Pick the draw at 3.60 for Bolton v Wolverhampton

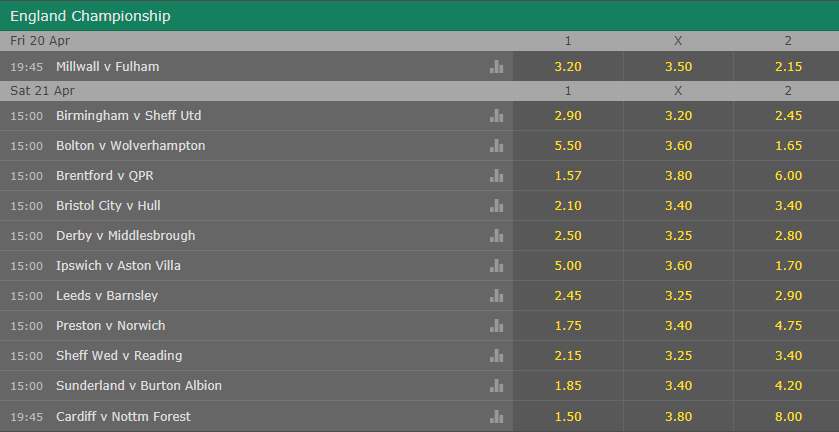click(x=678, y=146)
